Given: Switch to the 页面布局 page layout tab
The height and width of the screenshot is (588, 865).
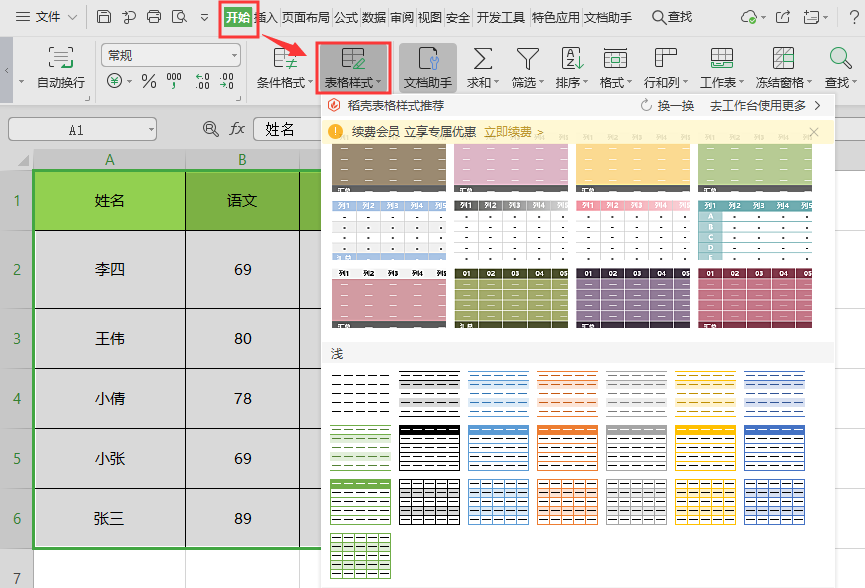Looking at the screenshot, I should (305, 17).
